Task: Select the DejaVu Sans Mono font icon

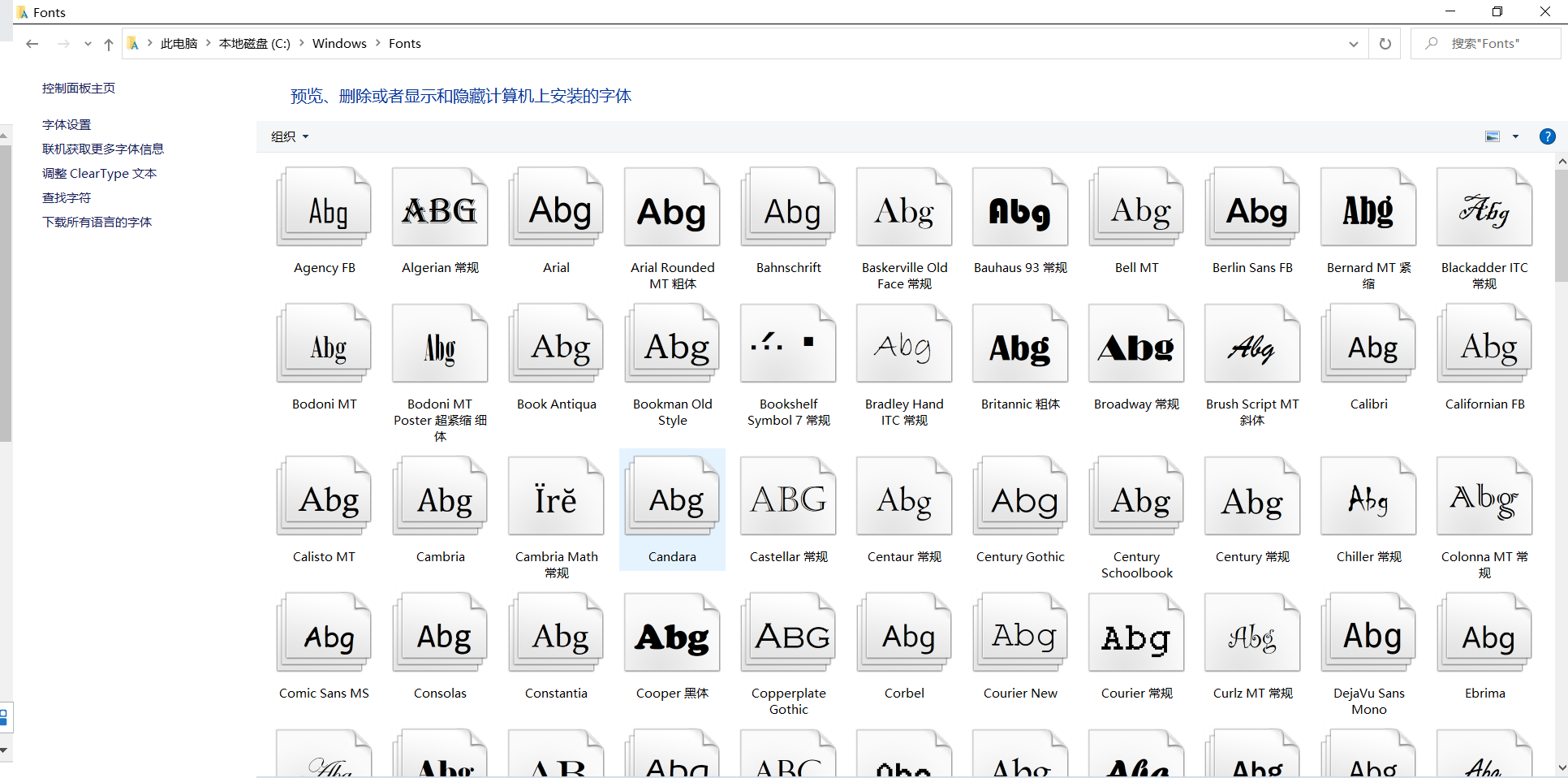Action: [x=1369, y=633]
